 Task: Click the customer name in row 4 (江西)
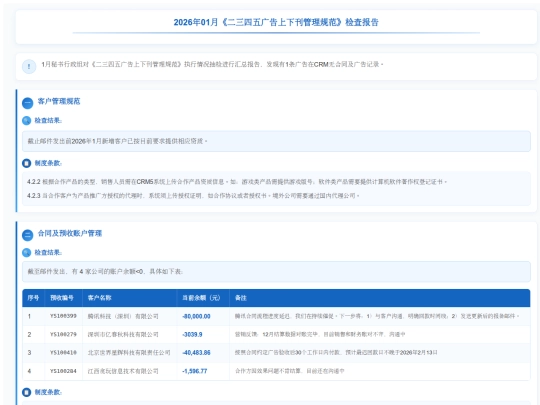123,371
